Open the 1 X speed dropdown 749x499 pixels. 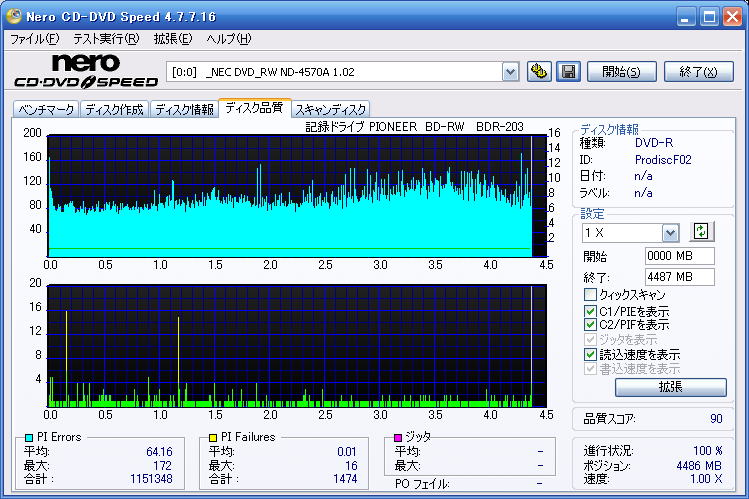[670, 233]
